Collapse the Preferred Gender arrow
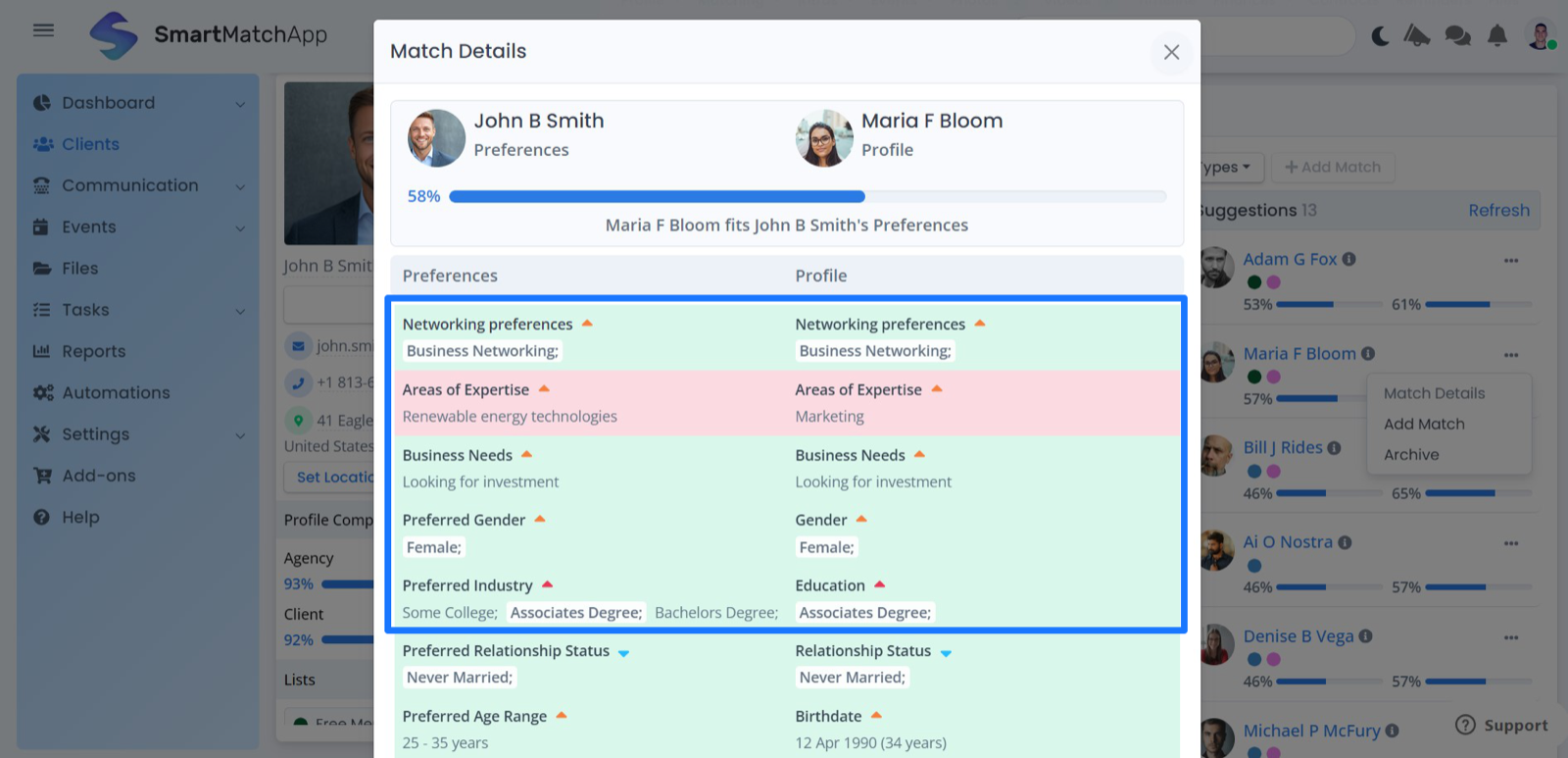1568x758 pixels. (540, 519)
